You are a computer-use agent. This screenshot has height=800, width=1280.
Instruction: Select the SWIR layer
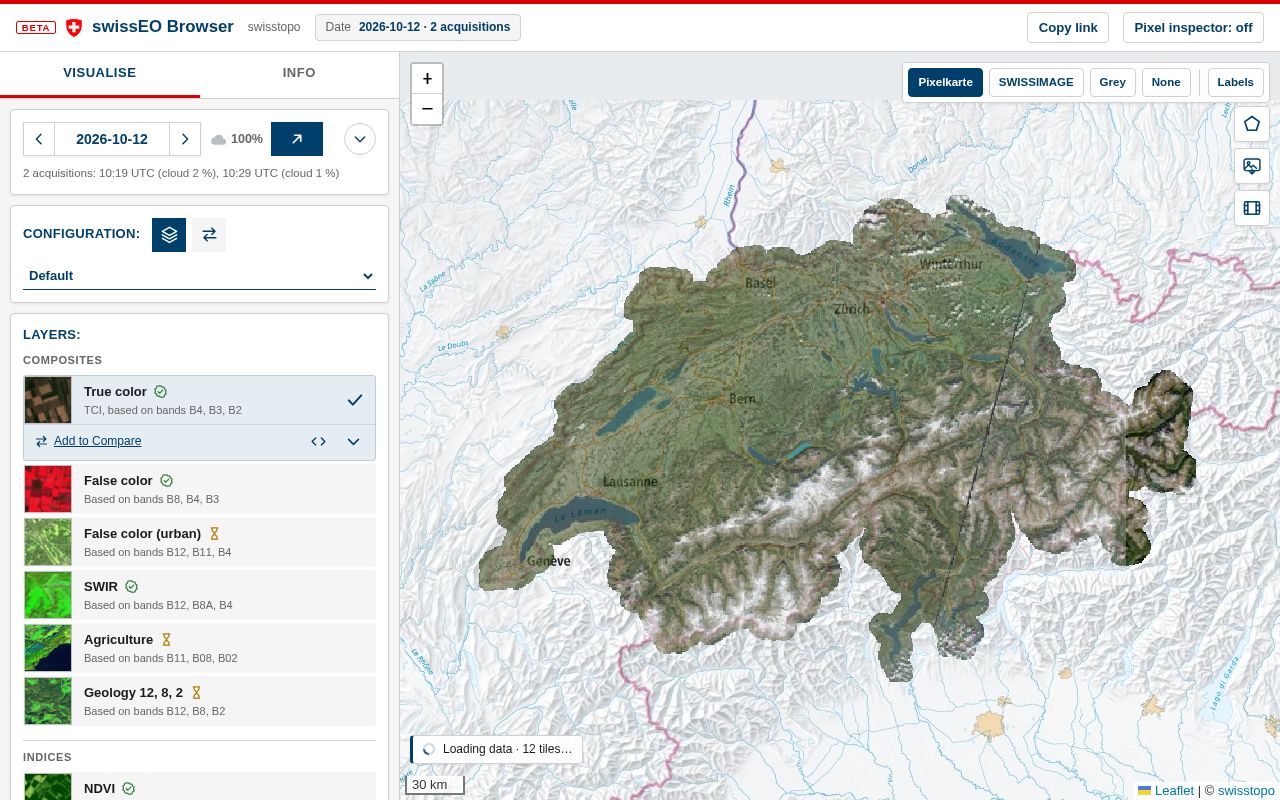pyautogui.click(x=199, y=595)
